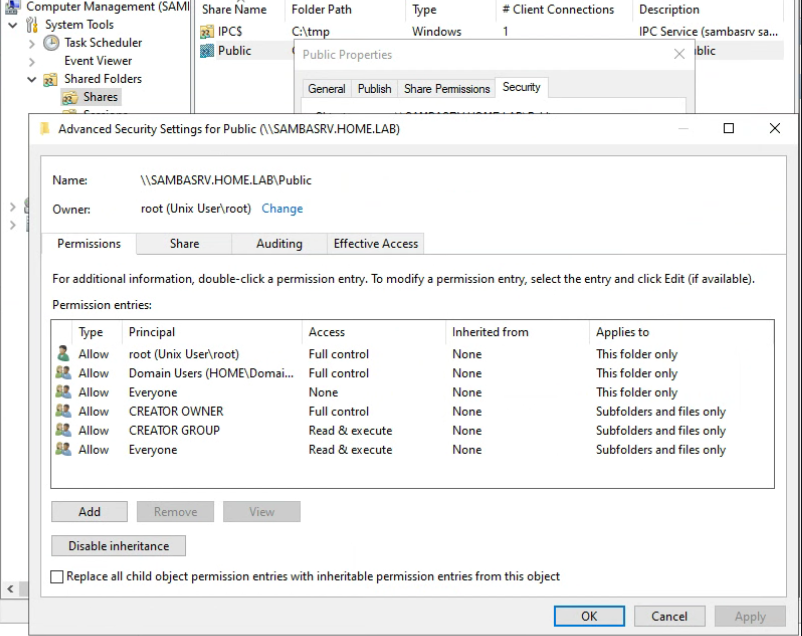Click the Task Scheduler clock icon
The image size is (802, 636).
51,43
